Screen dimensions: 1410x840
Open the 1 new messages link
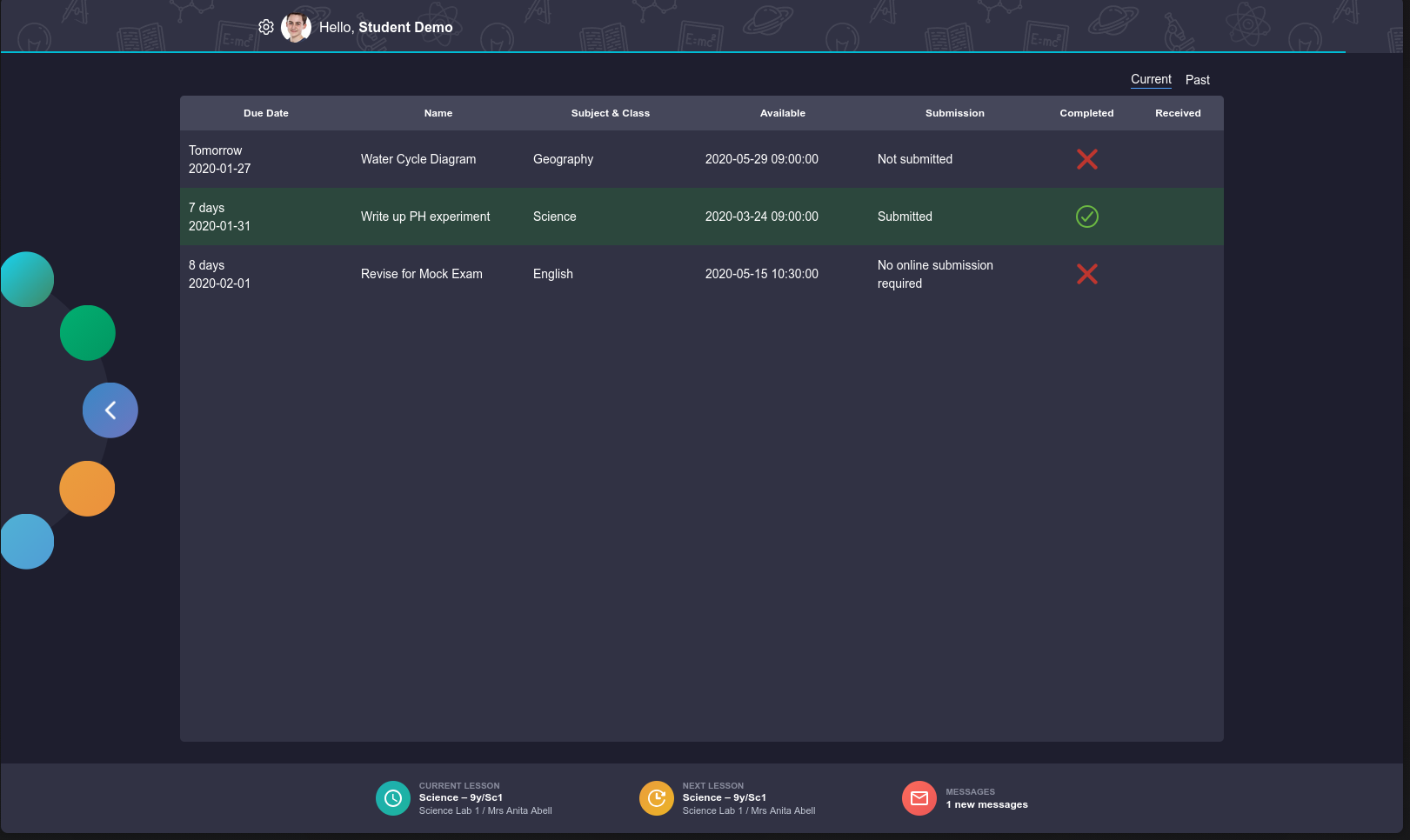pos(986,804)
